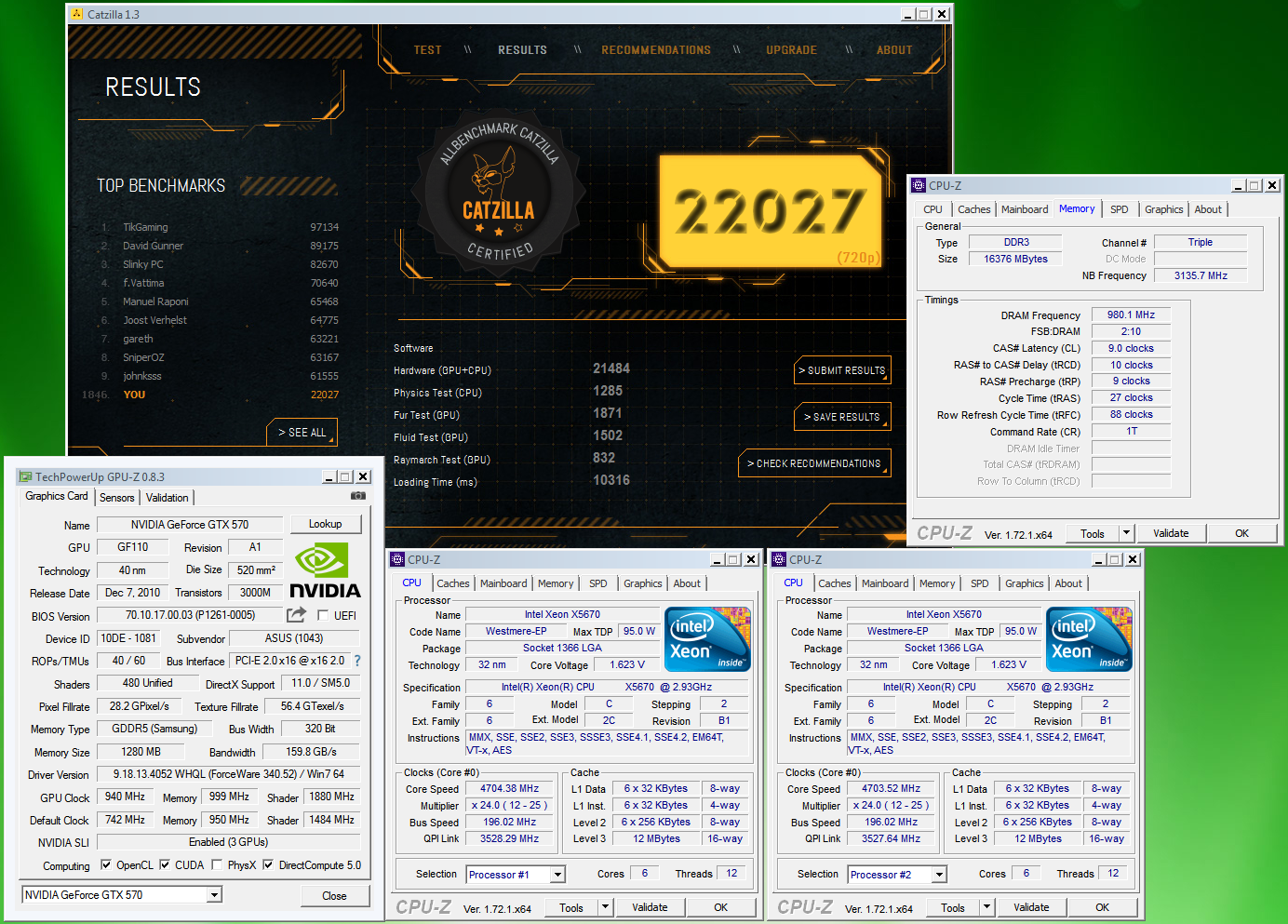Image resolution: width=1288 pixels, height=924 pixels.
Task: Open the ABOUT section in Catzilla
Action: point(894,50)
